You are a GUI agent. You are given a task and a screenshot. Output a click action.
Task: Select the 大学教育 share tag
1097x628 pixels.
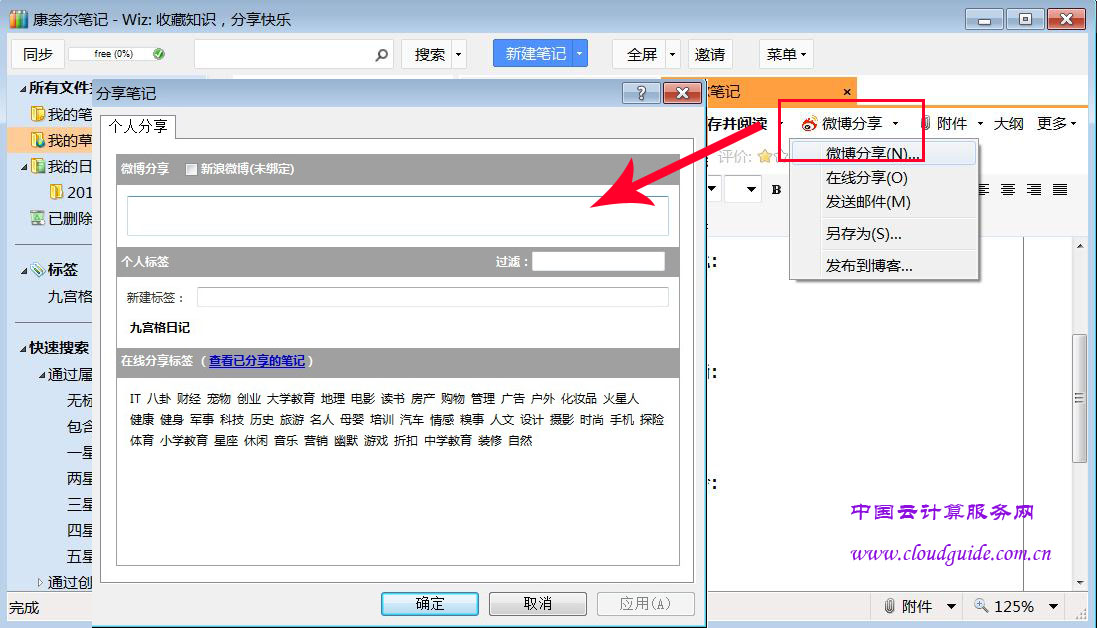point(290,399)
